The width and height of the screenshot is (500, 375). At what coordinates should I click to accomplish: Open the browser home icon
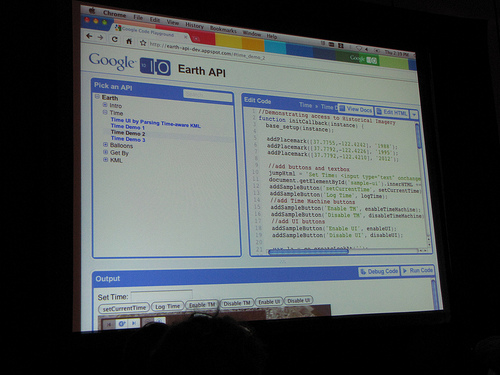coord(129,41)
